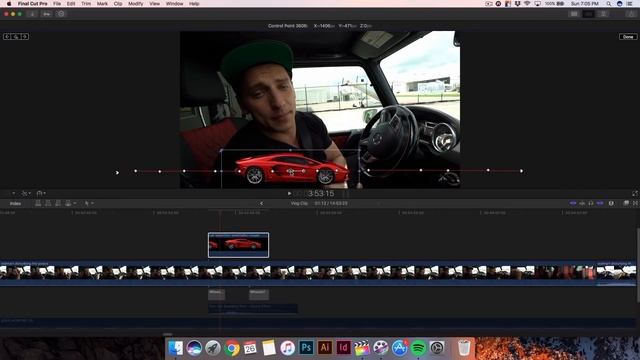Go back in timeline history arrow
Viewport: 640px width, 360px height.
(x=261, y=203)
